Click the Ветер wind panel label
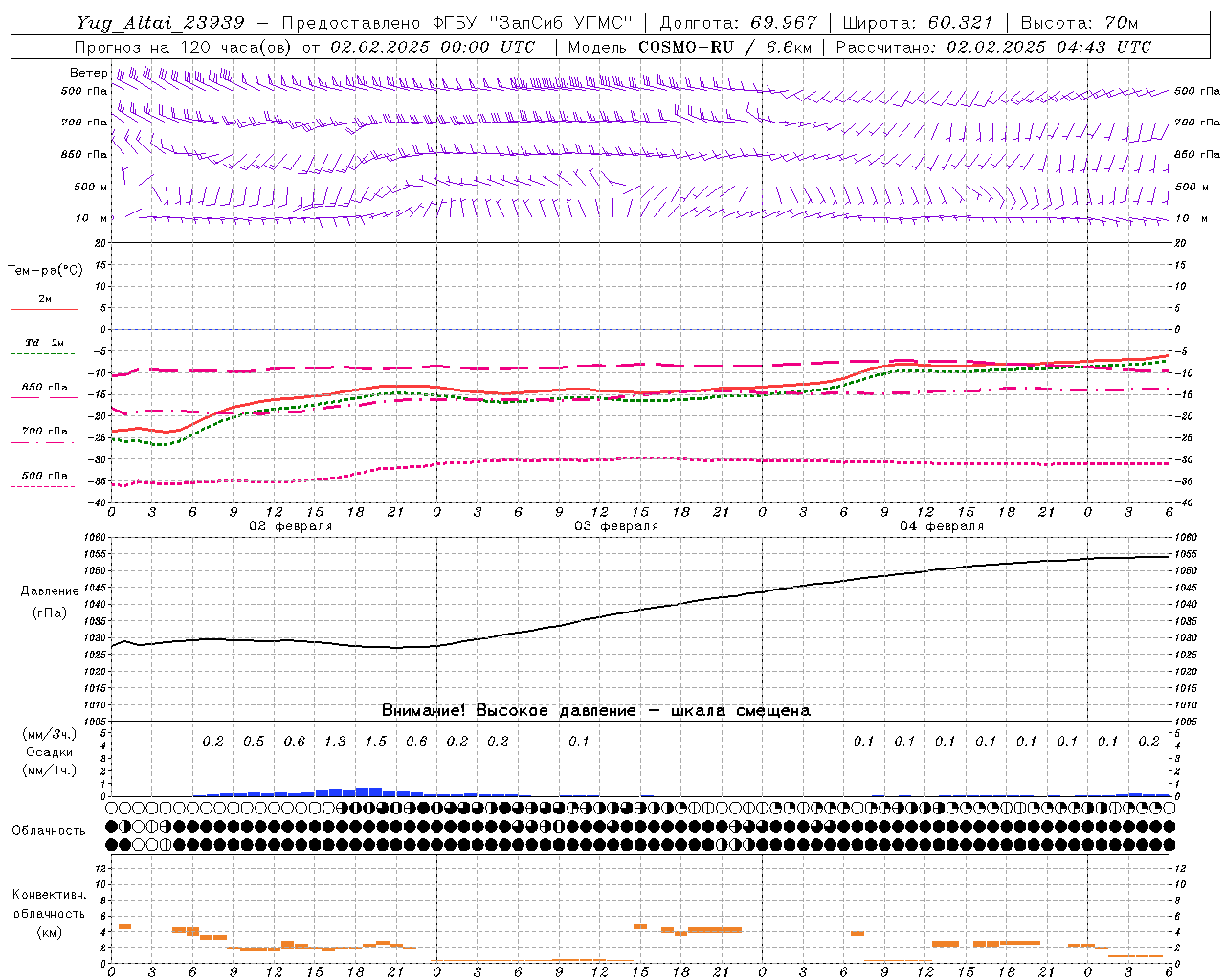This screenshot has width=1225, height=980. coord(88,73)
